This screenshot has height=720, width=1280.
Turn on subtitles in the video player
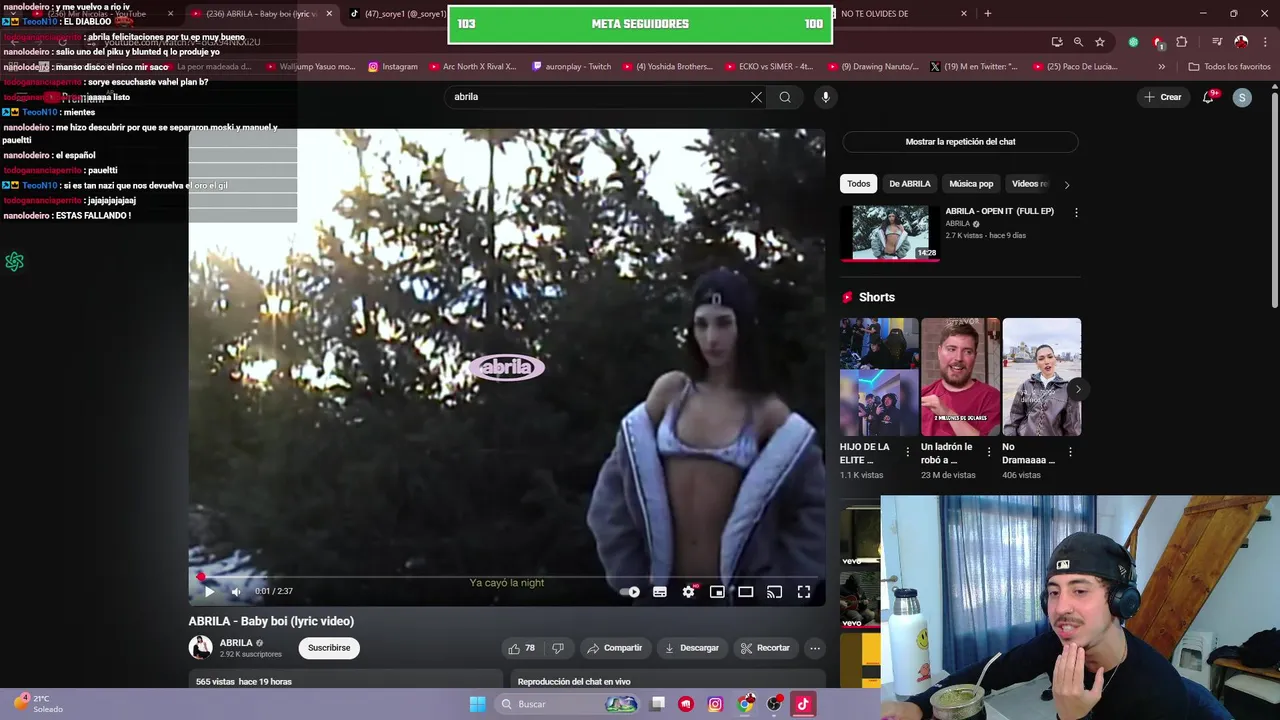660,592
